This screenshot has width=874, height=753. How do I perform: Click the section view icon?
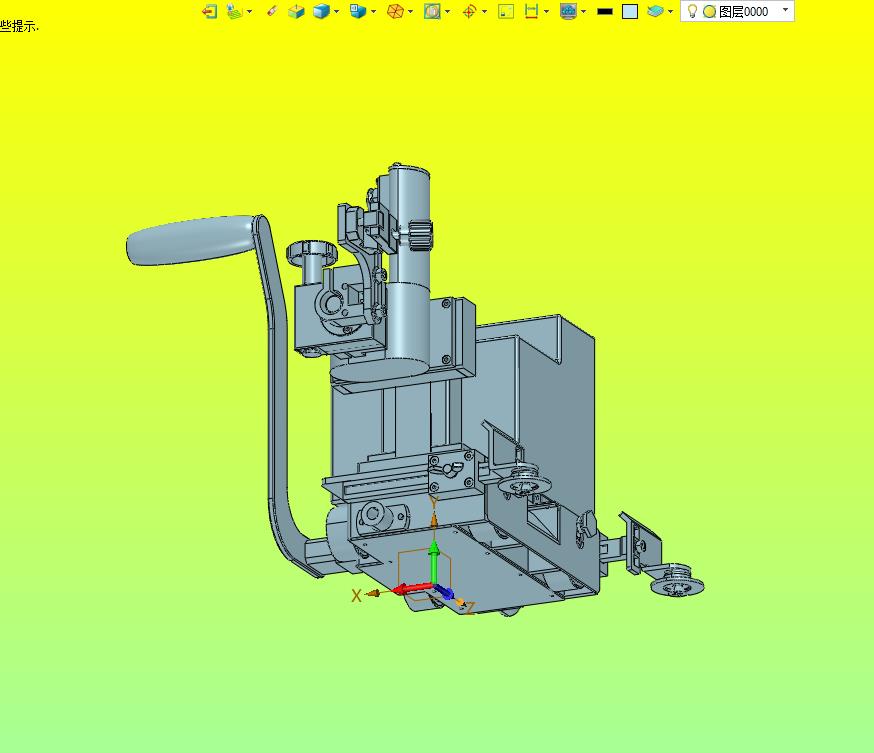(x=432, y=11)
